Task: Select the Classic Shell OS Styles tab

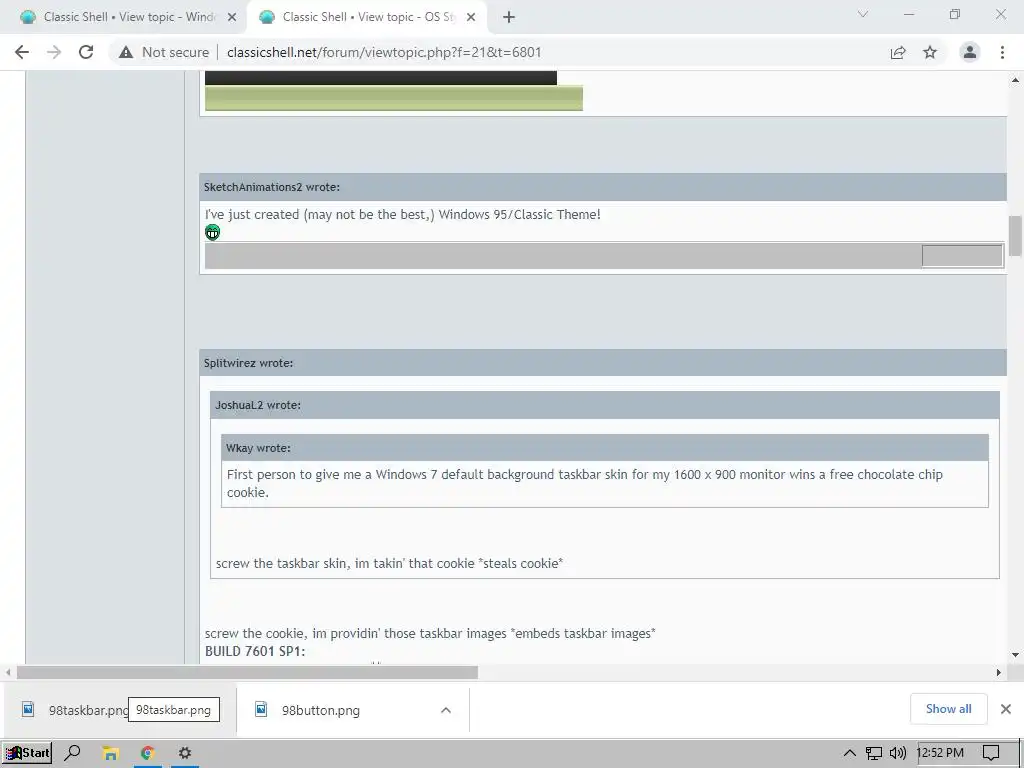Action: click(x=366, y=17)
